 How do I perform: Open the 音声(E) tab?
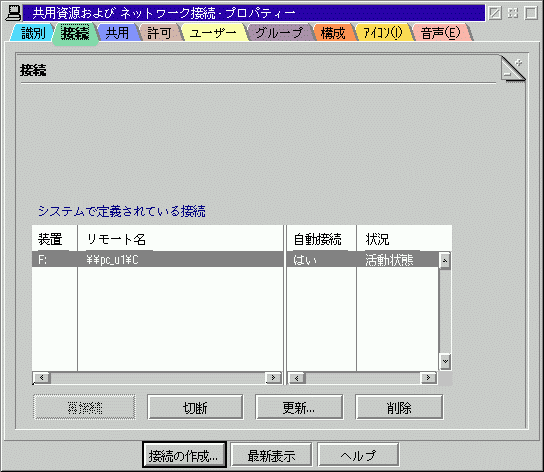[x=440, y=33]
